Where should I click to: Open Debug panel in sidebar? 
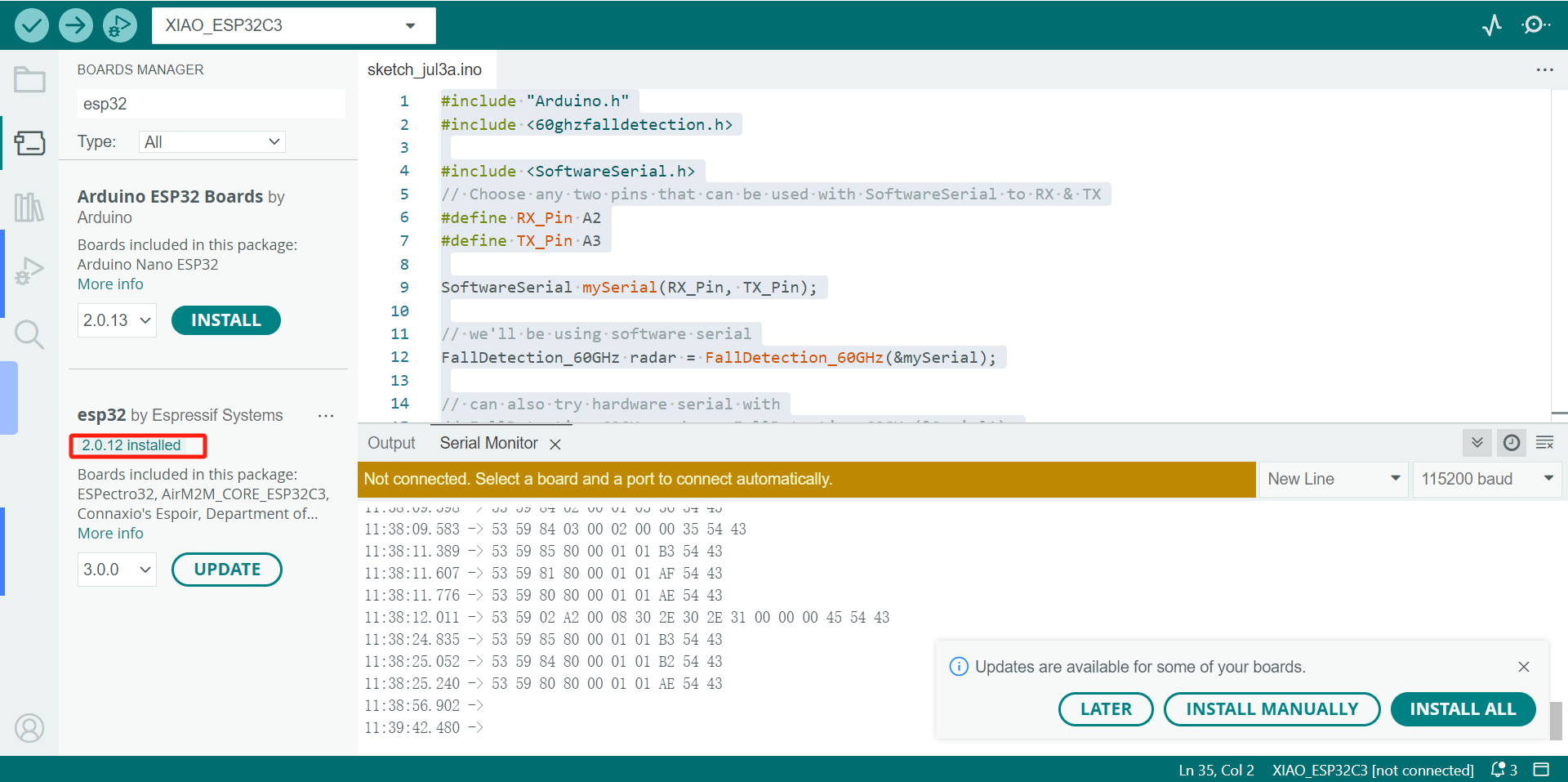tap(29, 270)
